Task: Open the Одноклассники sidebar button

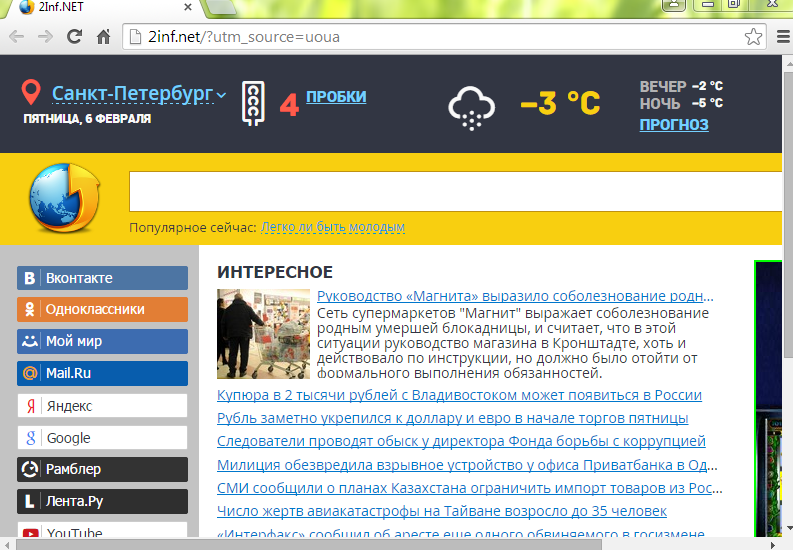Action: (x=102, y=309)
